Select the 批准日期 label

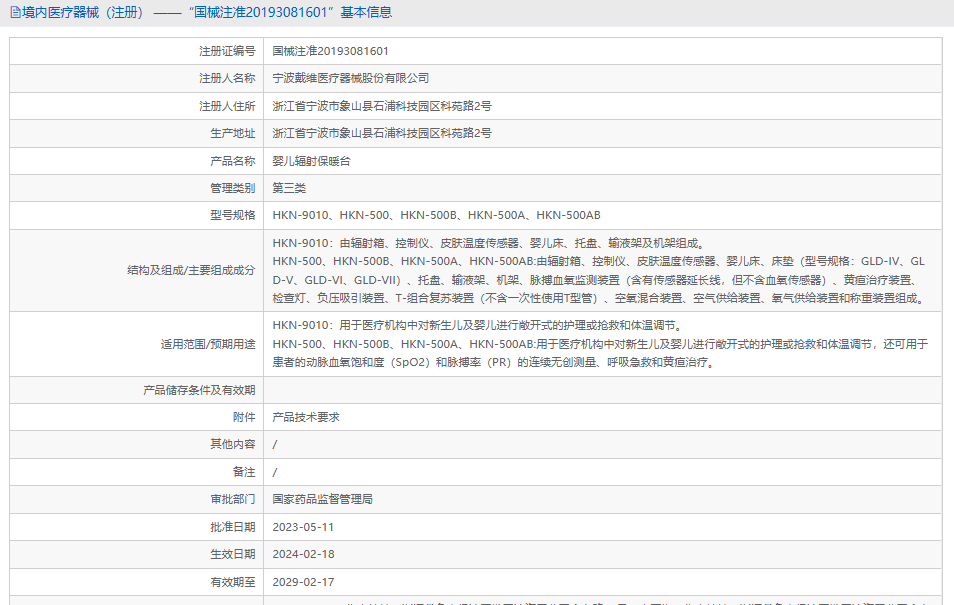click(x=232, y=527)
